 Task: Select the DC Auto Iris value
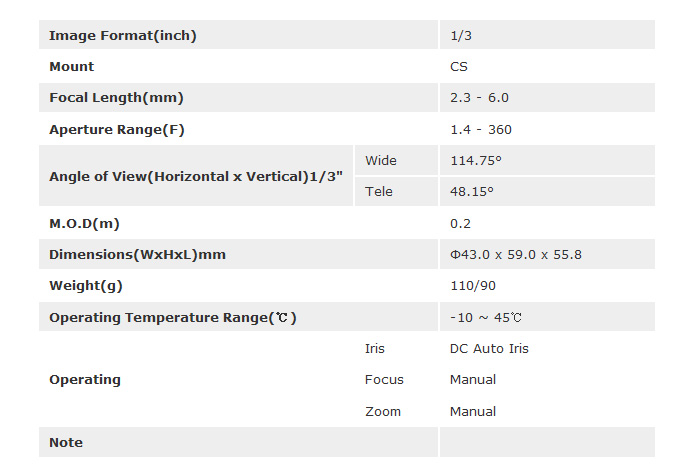tap(489, 348)
